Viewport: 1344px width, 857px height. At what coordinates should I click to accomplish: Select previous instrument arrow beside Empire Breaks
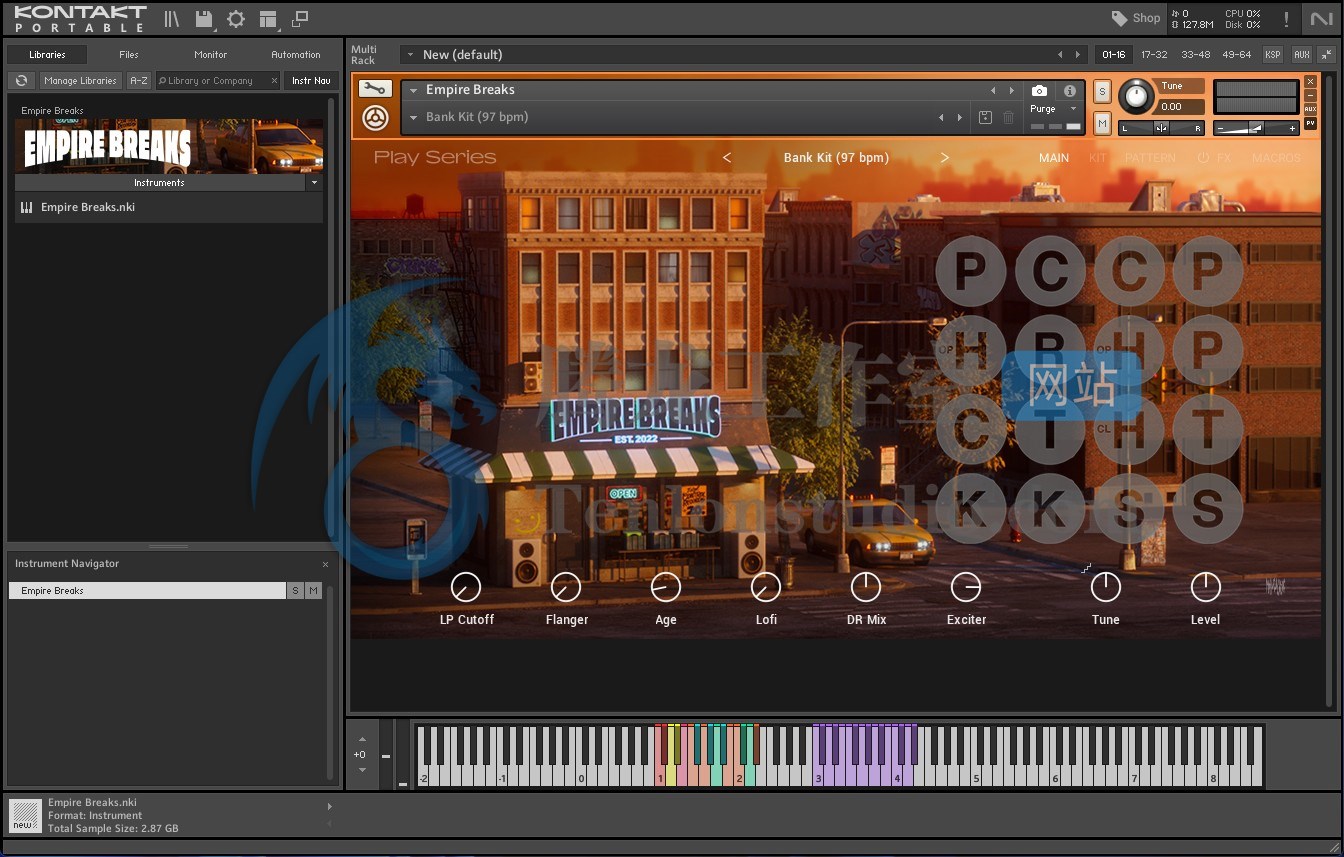click(x=993, y=91)
